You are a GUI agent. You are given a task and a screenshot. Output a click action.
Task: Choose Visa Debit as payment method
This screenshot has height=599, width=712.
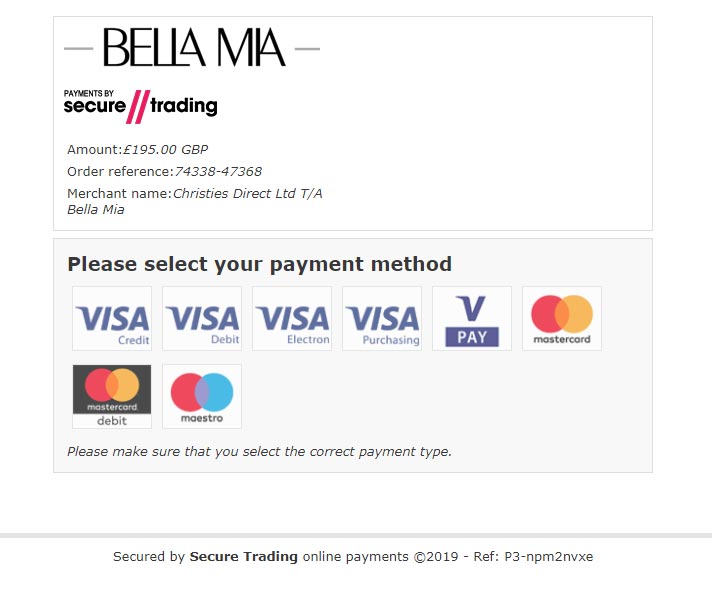202,318
